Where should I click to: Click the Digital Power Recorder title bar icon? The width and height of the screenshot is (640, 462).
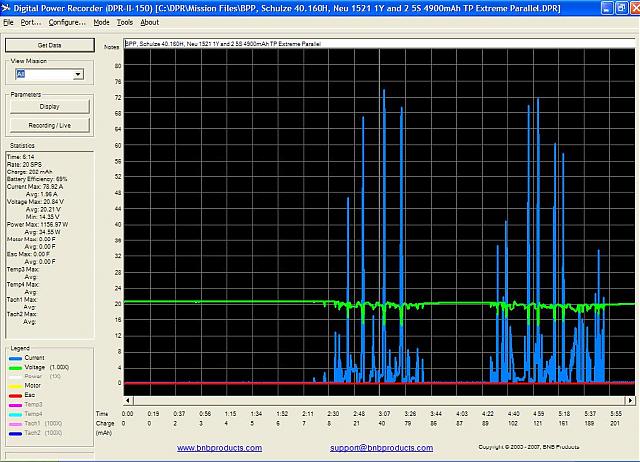(7, 7)
